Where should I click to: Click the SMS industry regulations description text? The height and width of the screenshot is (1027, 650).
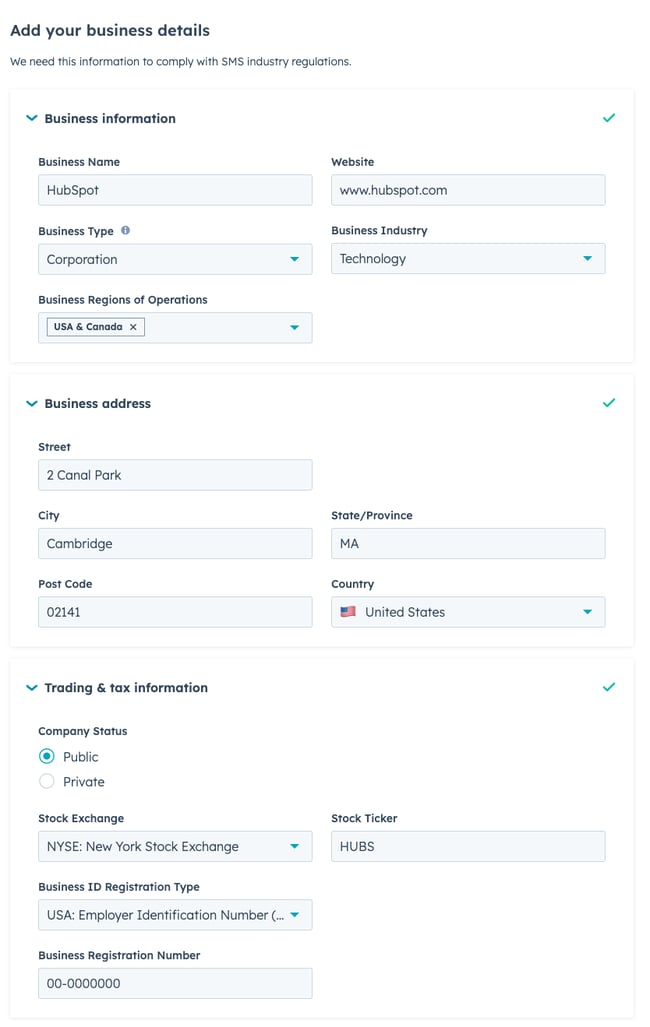click(x=181, y=62)
